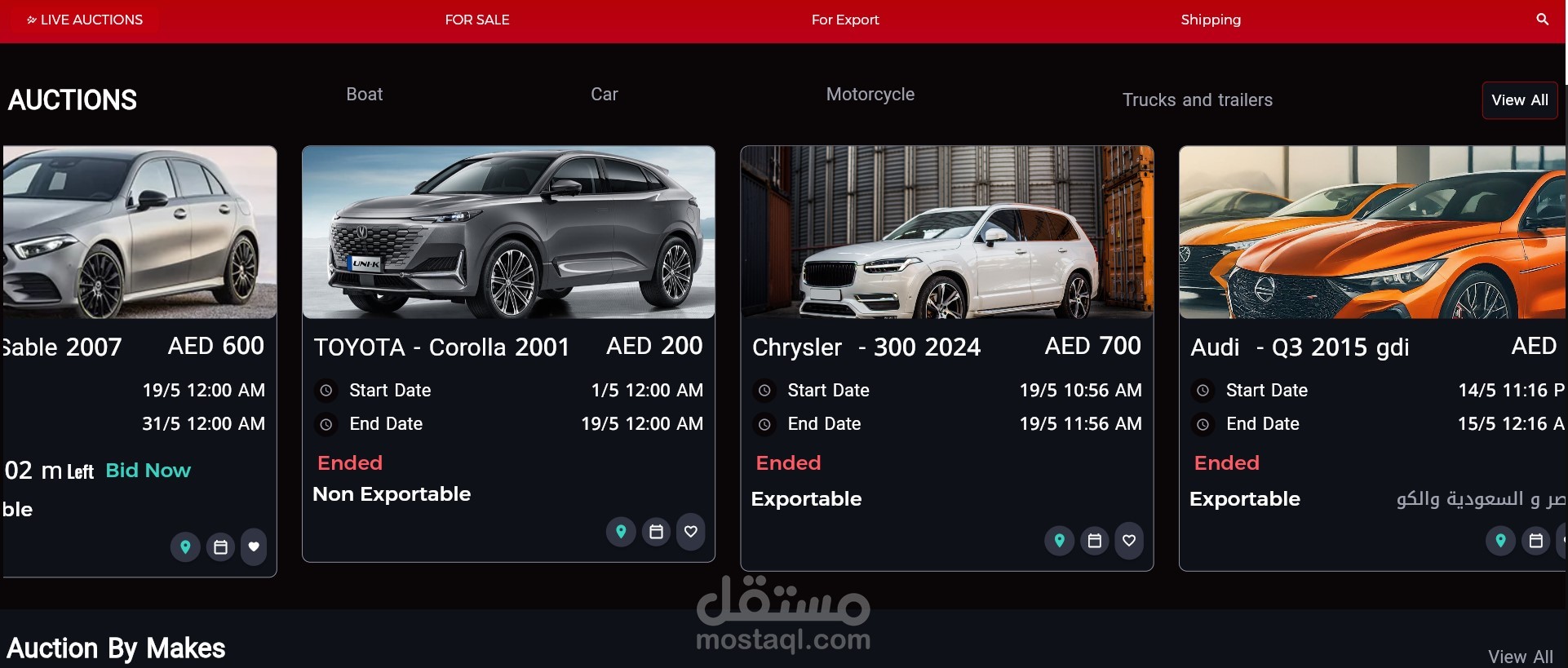
Task: Open the For Export menu
Action: (845, 20)
